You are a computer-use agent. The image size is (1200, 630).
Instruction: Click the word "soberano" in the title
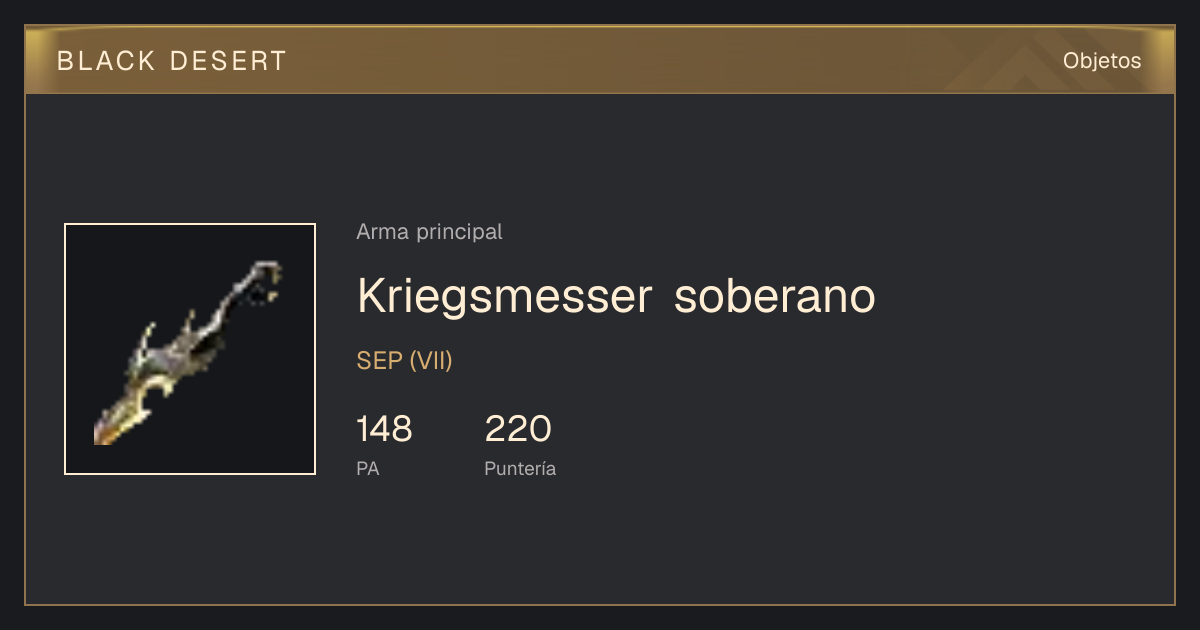[x=775, y=296]
